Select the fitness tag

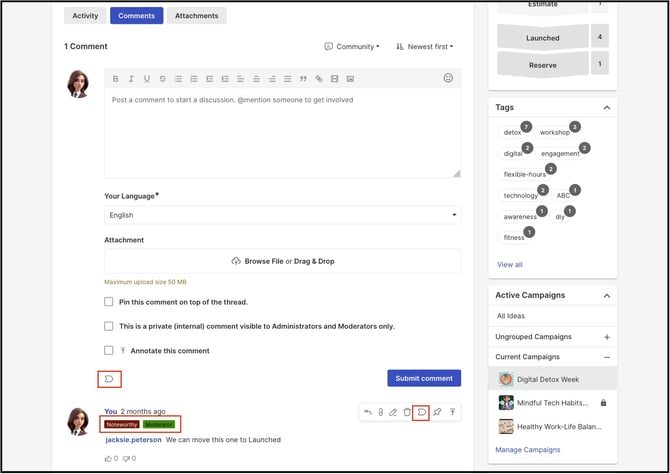514,238
